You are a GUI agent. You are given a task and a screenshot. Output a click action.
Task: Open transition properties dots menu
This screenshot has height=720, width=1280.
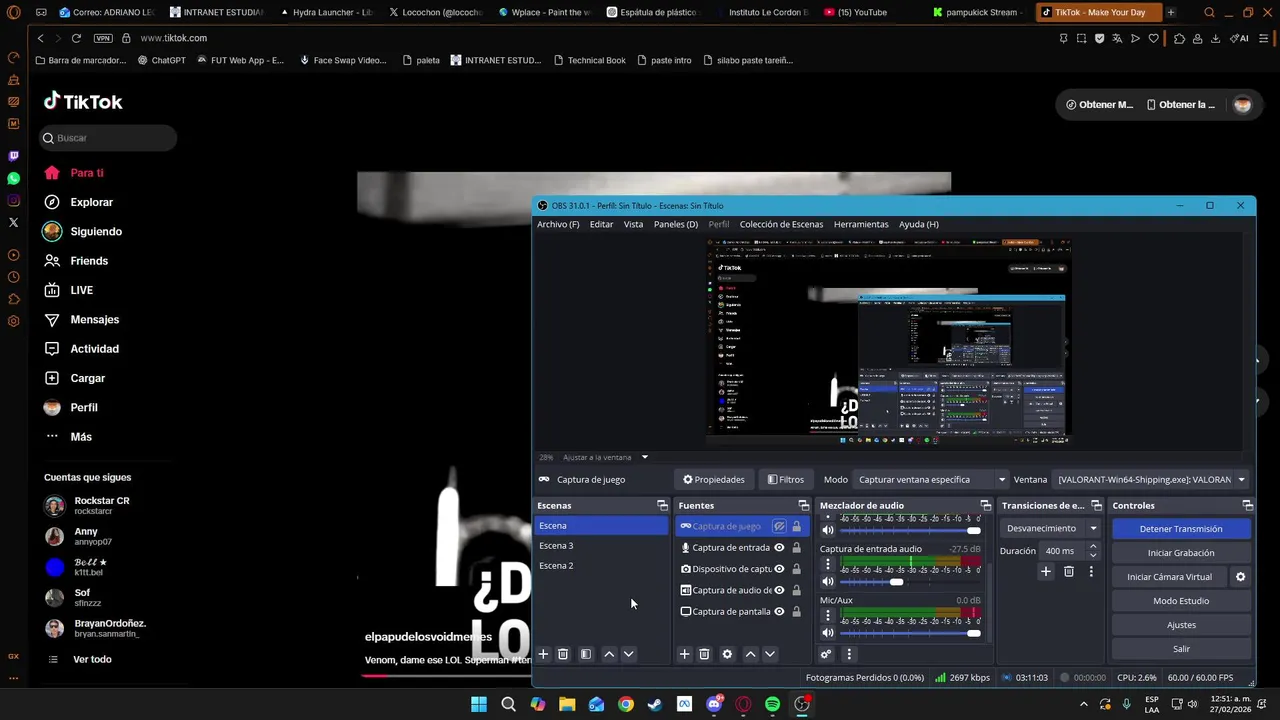click(1091, 571)
